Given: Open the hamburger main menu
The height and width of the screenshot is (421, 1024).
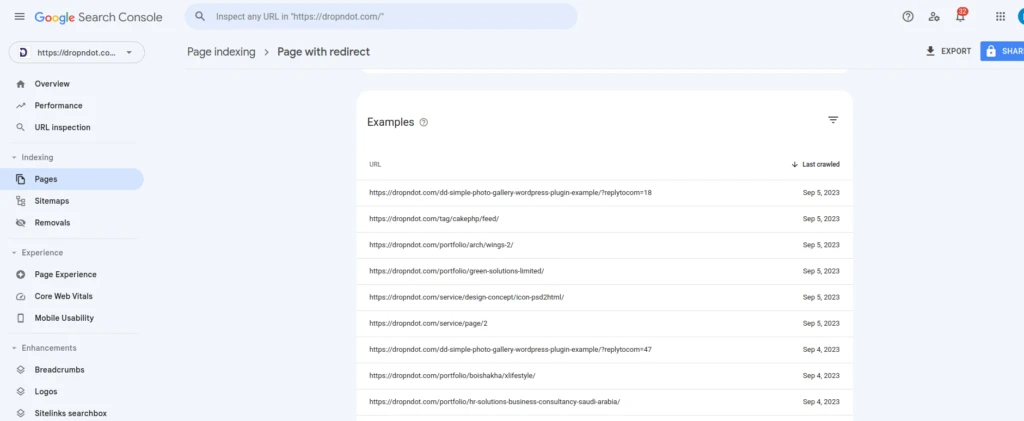Looking at the screenshot, I should click(x=20, y=17).
